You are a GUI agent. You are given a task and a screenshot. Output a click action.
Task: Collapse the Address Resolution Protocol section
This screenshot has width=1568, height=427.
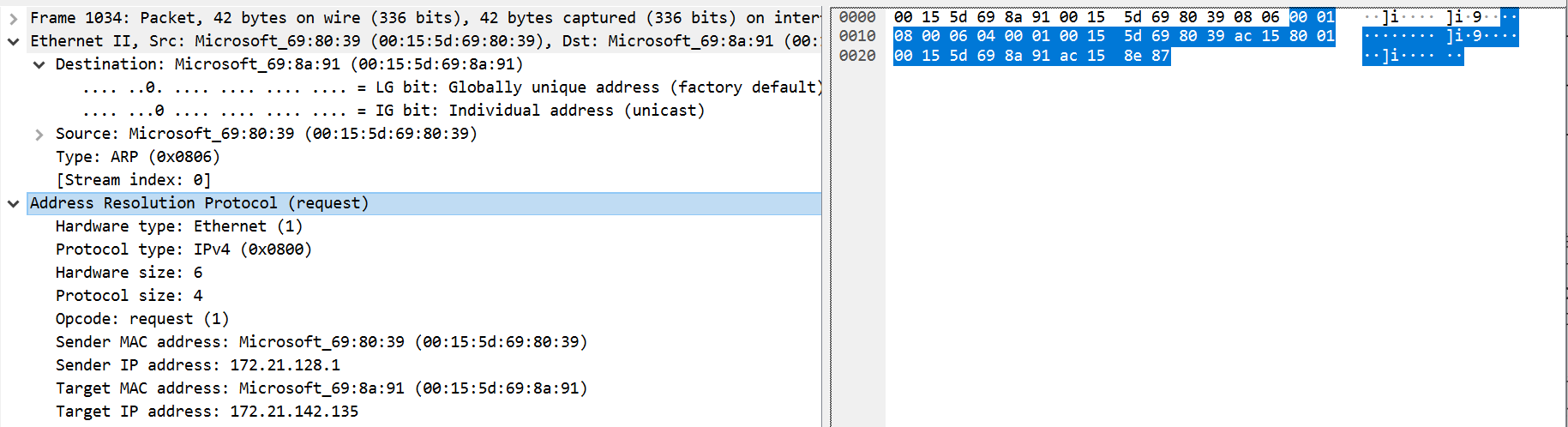coord(13,203)
